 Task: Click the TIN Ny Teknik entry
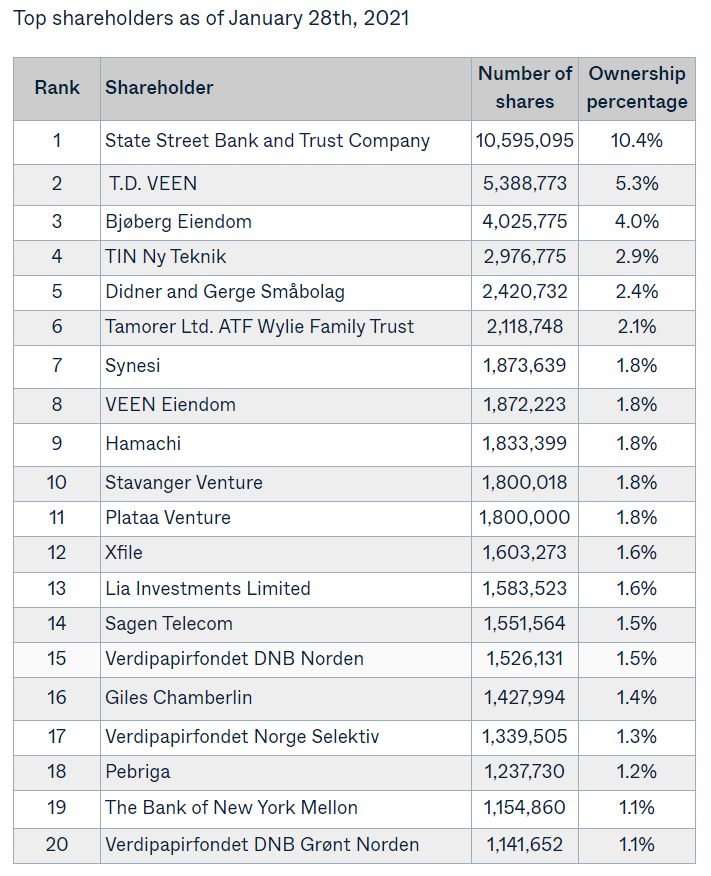pyautogui.click(x=166, y=257)
